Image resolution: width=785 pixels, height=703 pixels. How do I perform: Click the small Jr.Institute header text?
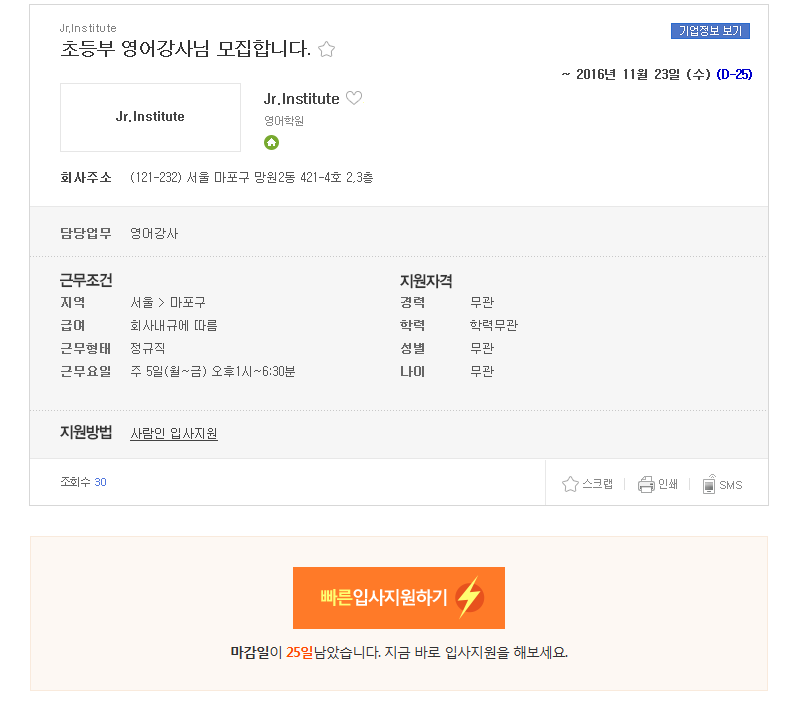point(88,28)
